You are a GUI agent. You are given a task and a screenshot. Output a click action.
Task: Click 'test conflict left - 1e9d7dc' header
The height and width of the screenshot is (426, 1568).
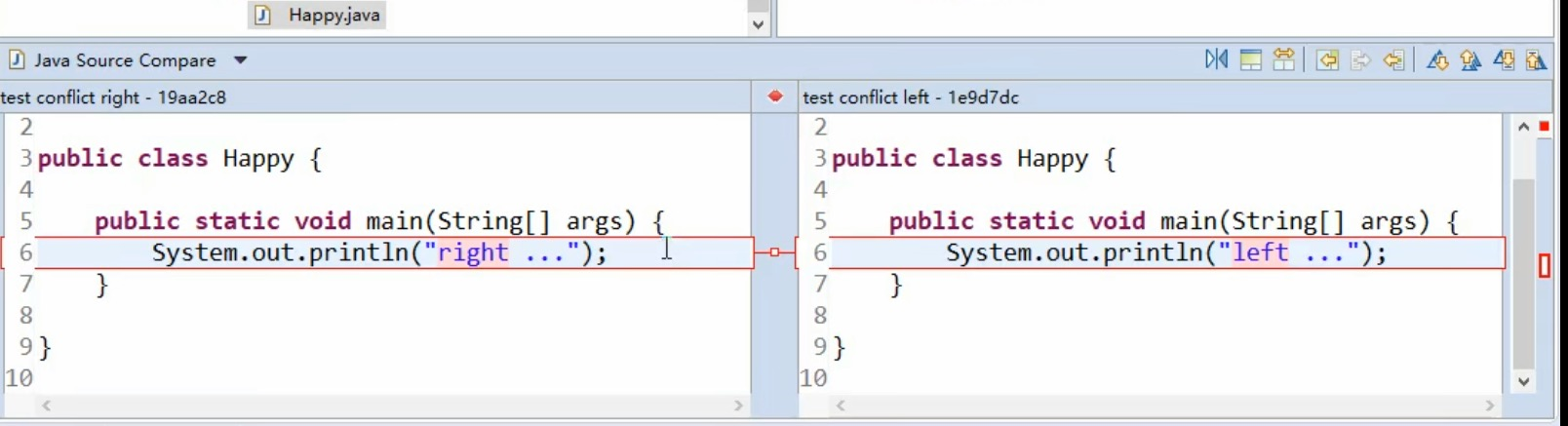pyautogui.click(x=911, y=97)
